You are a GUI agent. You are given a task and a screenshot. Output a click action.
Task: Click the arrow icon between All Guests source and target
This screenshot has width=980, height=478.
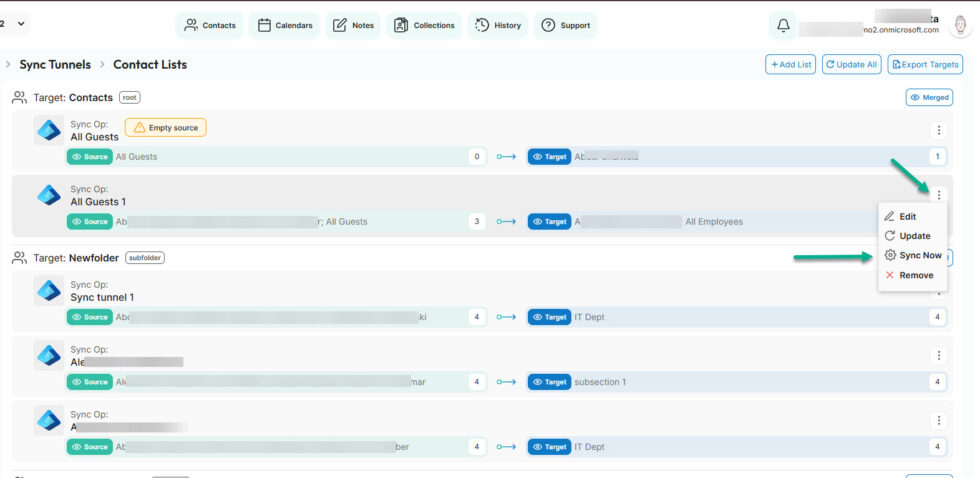click(506, 157)
